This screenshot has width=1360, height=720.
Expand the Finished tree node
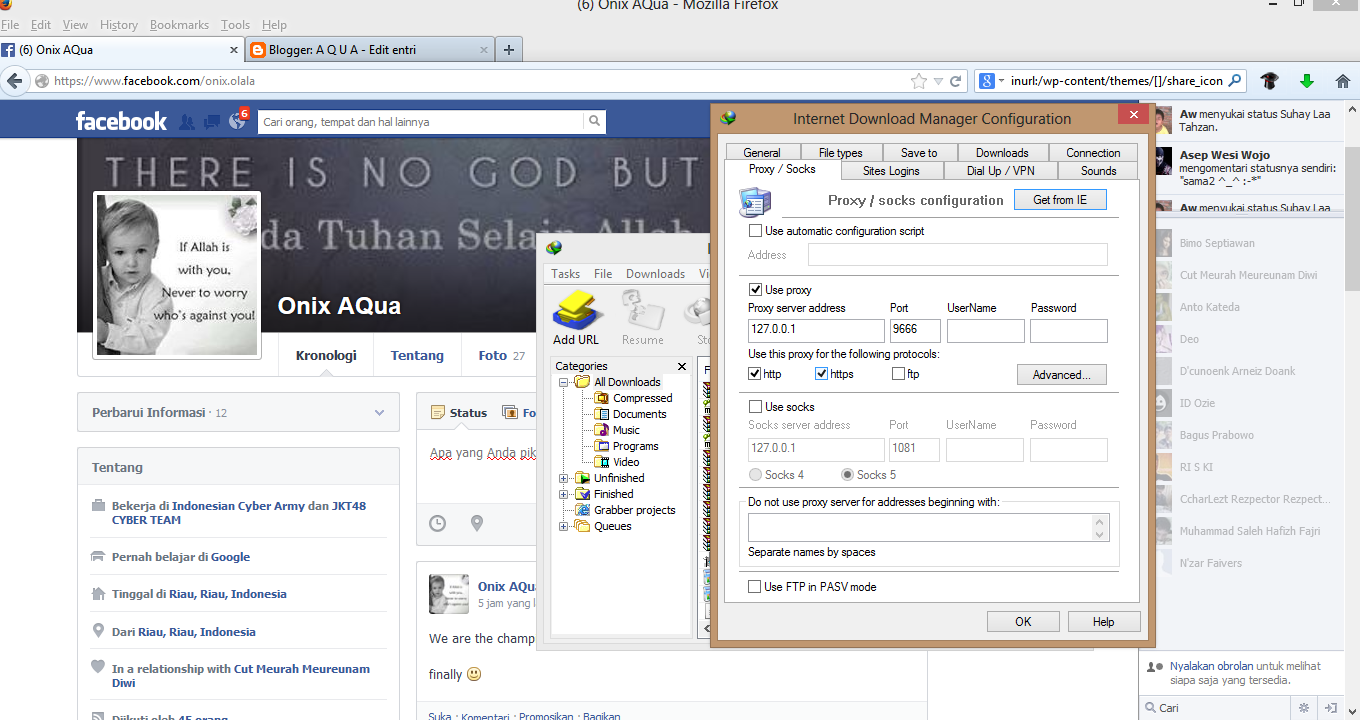(564, 494)
